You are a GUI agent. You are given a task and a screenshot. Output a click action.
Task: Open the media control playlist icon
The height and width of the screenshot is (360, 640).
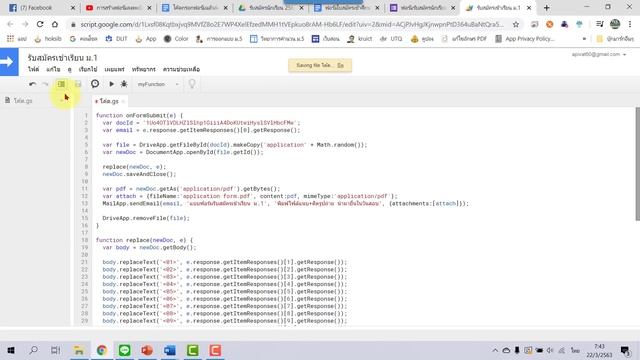600,24
